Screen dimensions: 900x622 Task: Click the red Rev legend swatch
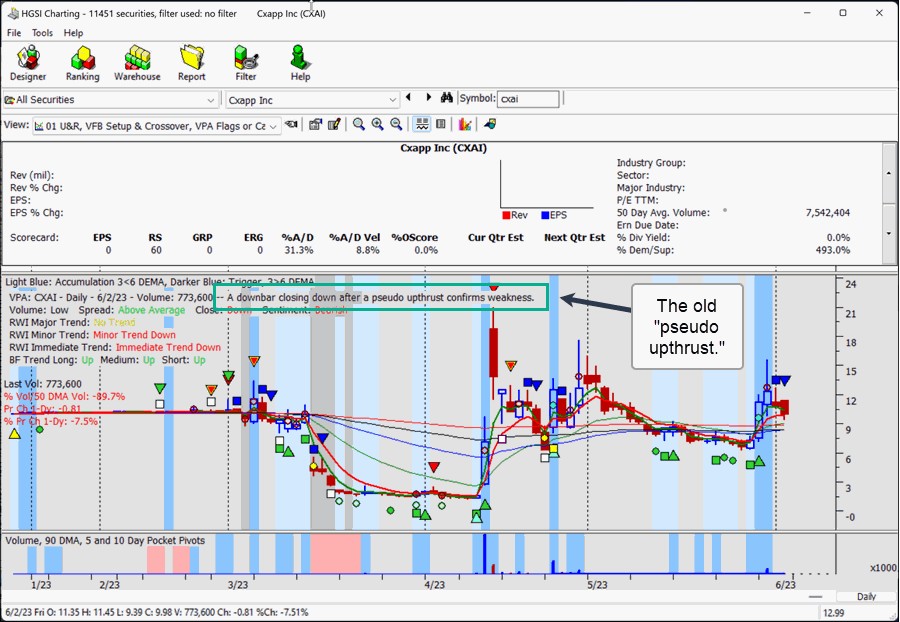click(506, 215)
